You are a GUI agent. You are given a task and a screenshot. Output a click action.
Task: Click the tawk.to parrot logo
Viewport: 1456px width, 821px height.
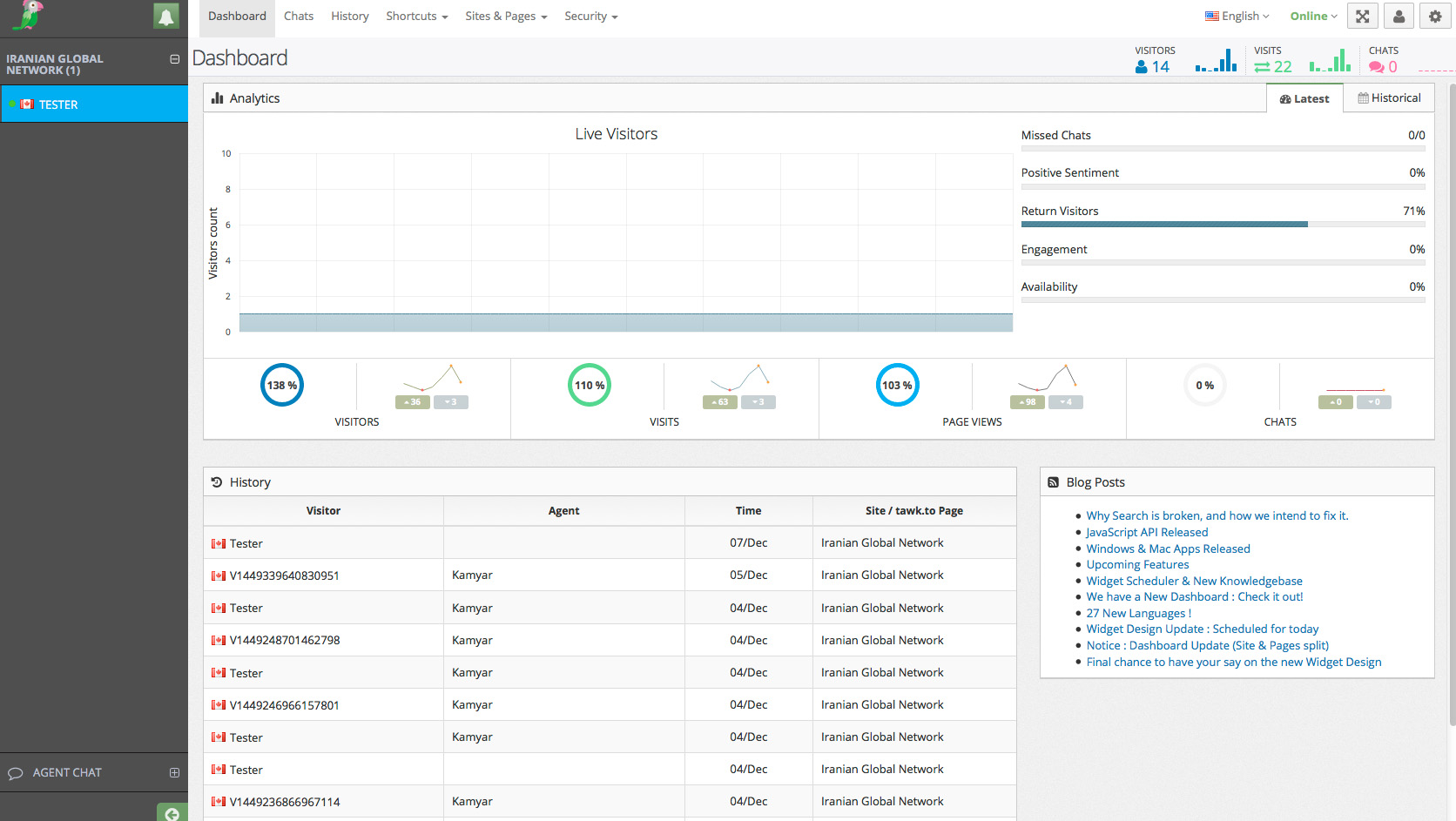(x=29, y=16)
